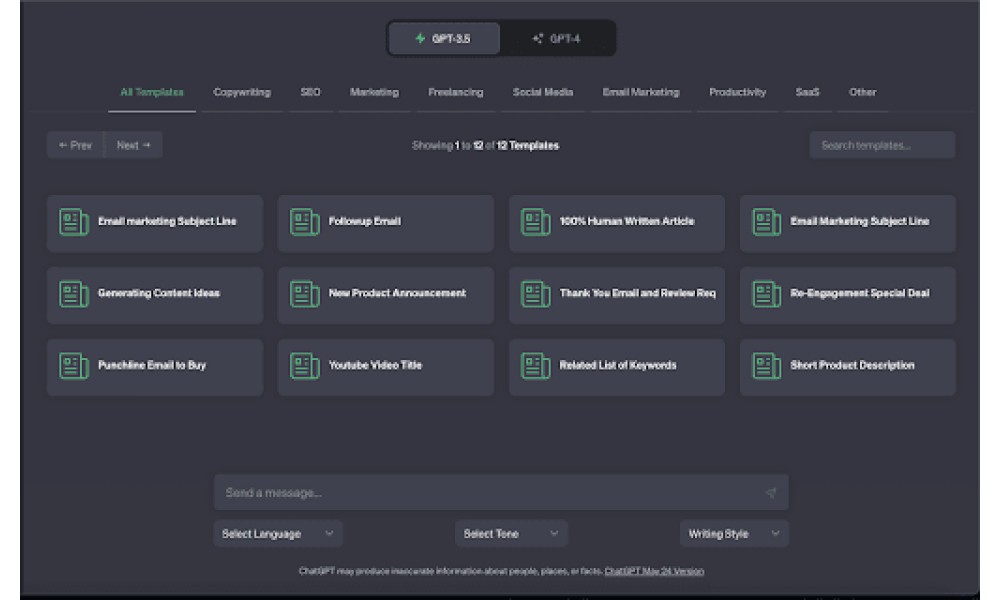
Task: Click the Next page button
Action: (x=133, y=145)
